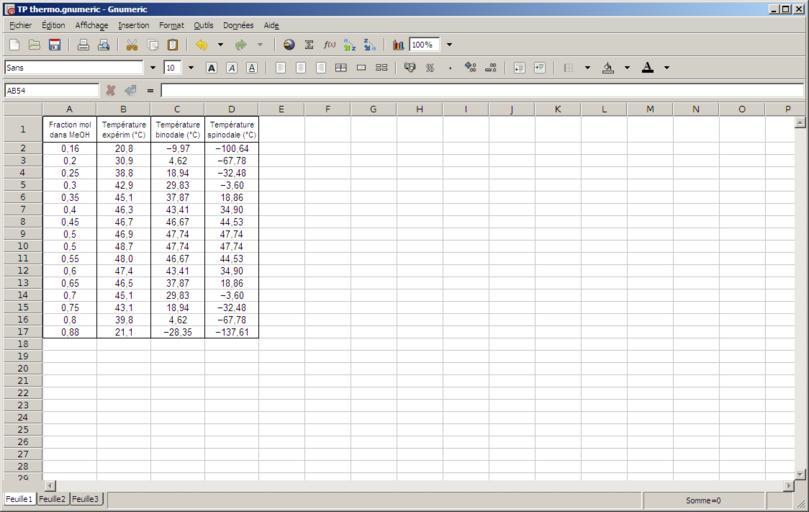Click the Cut scissors icon
The height and width of the screenshot is (512, 809).
[x=131, y=45]
